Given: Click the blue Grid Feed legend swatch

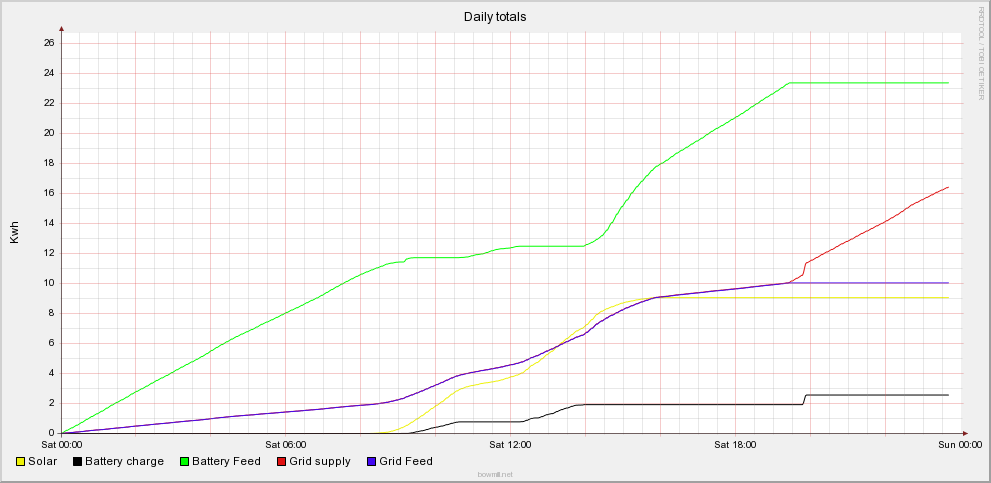Looking at the screenshot, I should (370, 461).
